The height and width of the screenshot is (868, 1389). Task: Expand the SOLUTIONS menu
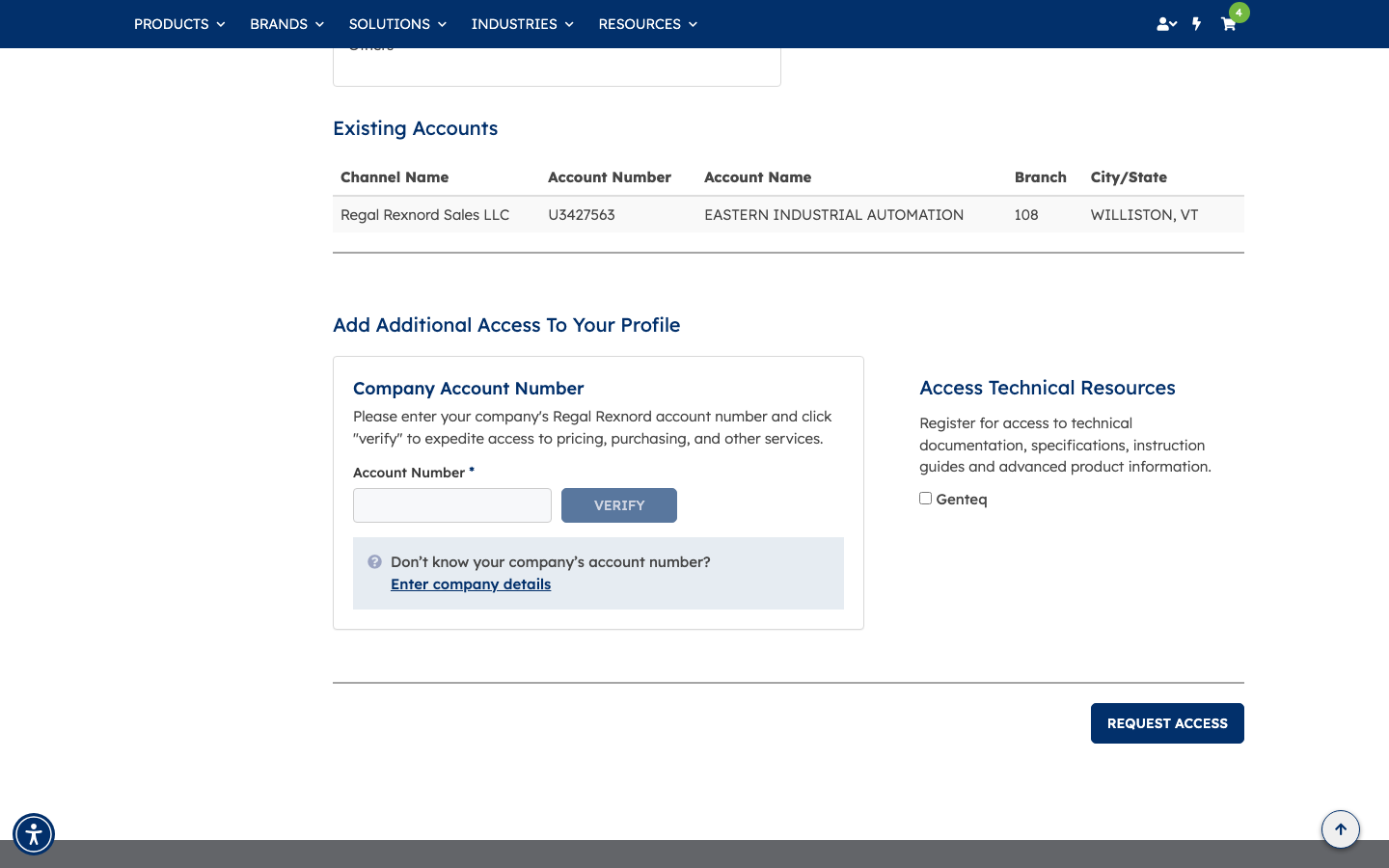coord(397,24)
